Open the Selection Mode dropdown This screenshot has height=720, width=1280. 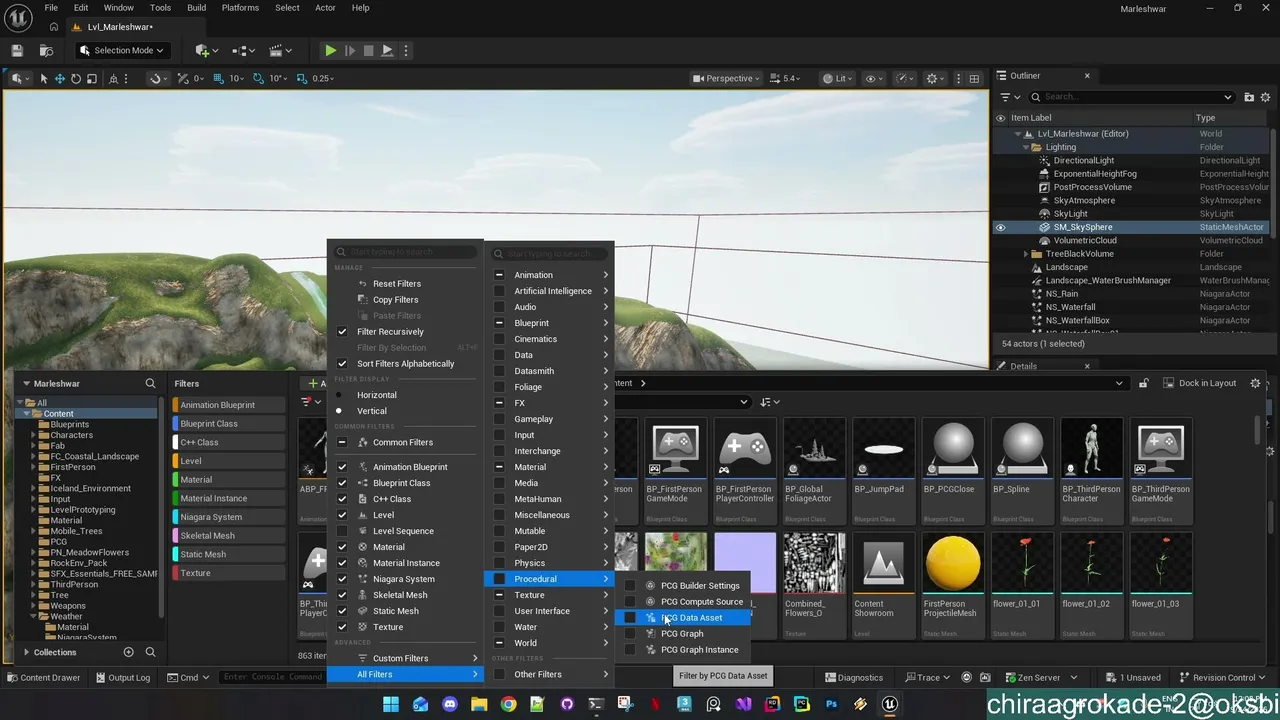120,50
